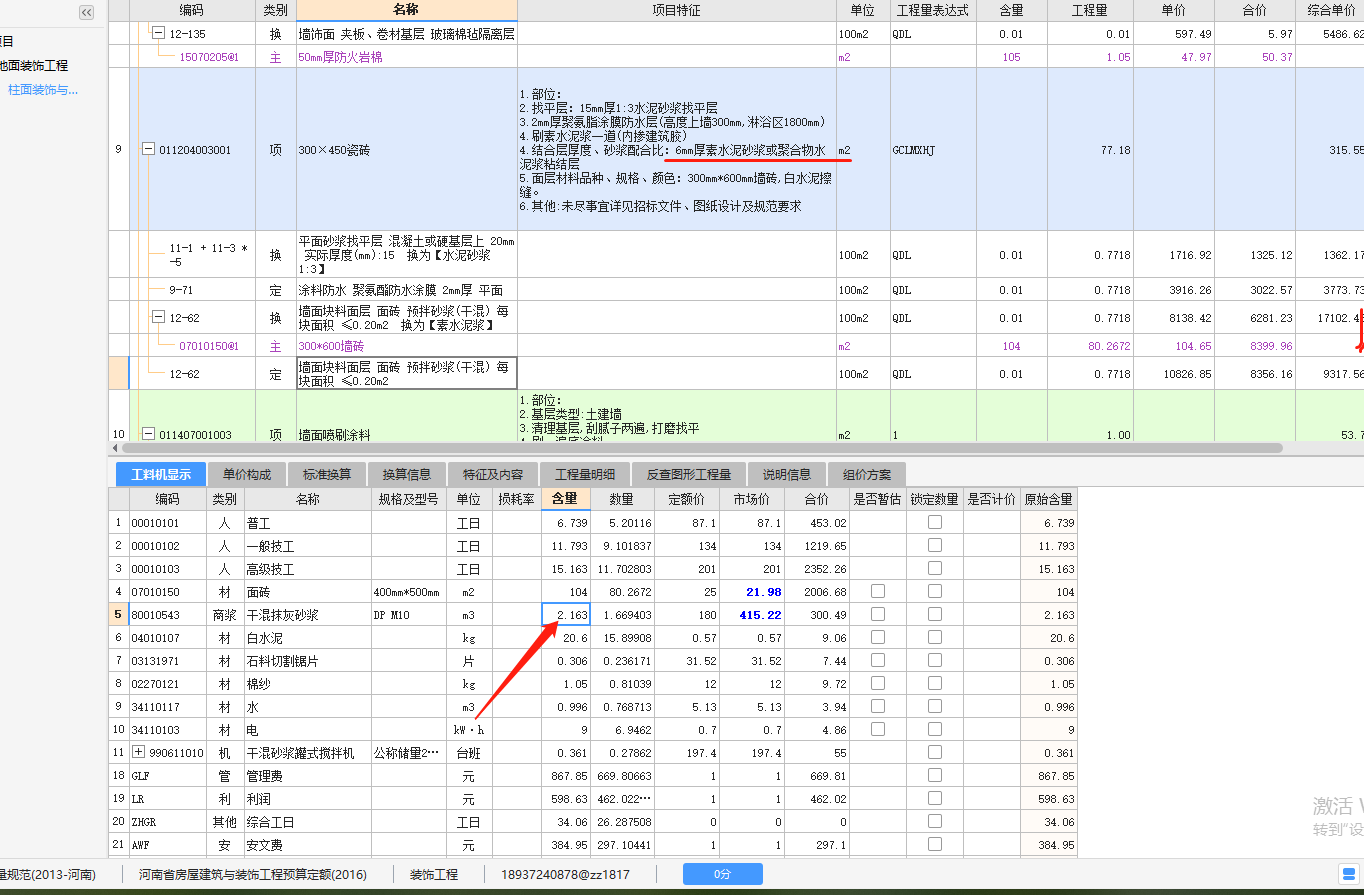This screenshot has width=1364, height=895.
Task: Tick 是否暂估 checkbox for 干混抹灰砂浆 row
Action: click(877, 614)
